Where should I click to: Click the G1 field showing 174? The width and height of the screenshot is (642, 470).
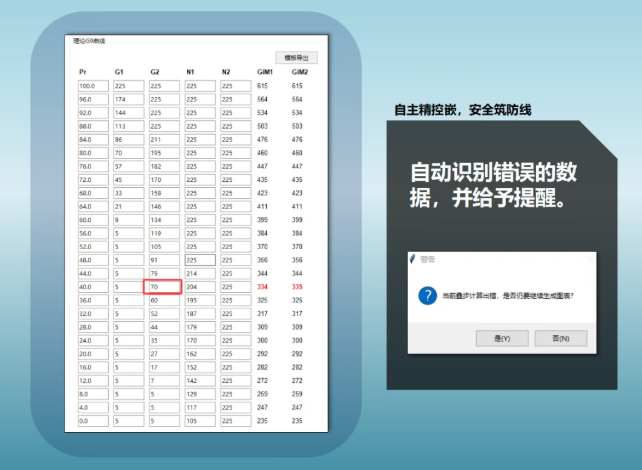point(128,100)
